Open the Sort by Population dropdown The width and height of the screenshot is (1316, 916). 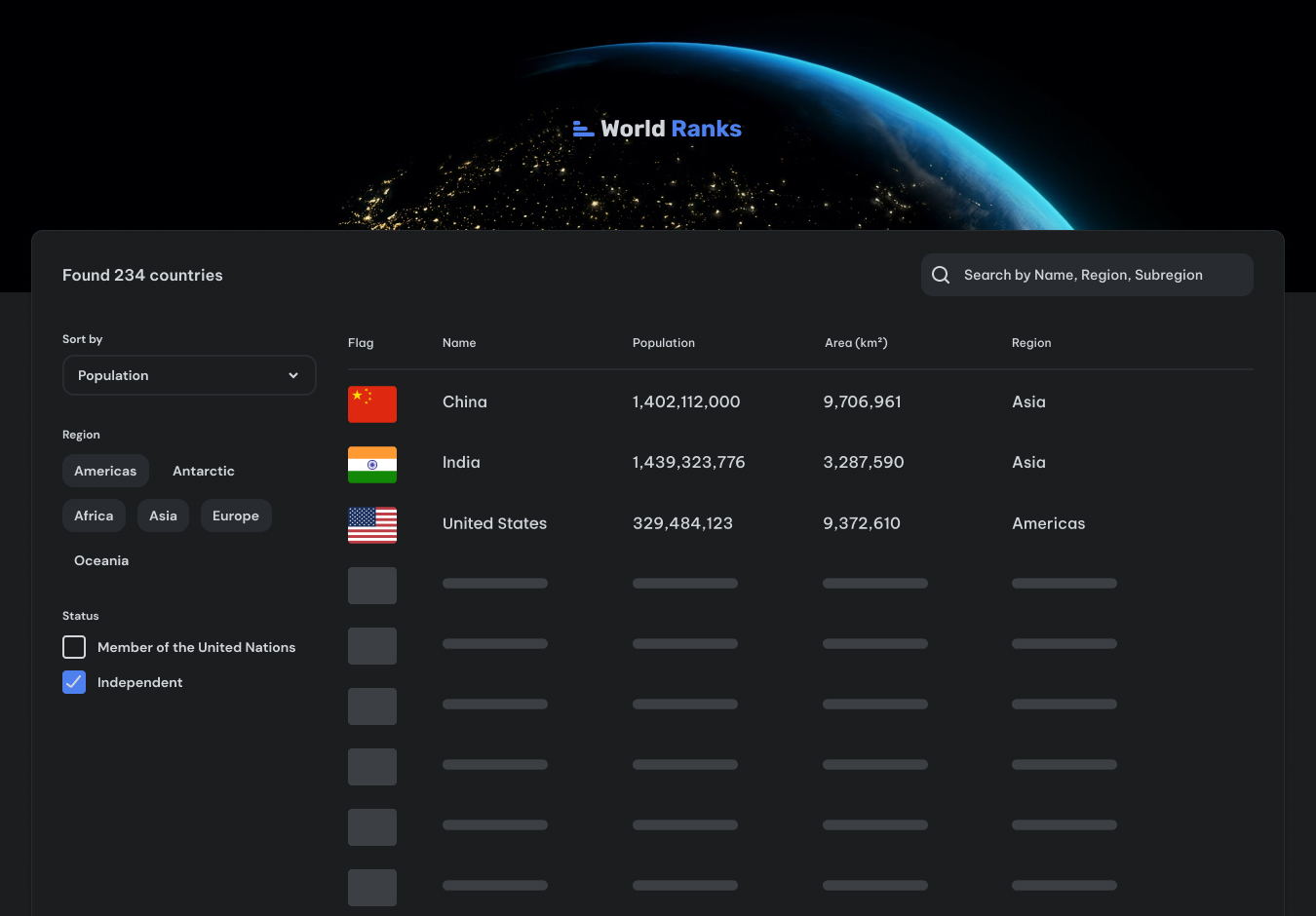click(x=189, y=375)
